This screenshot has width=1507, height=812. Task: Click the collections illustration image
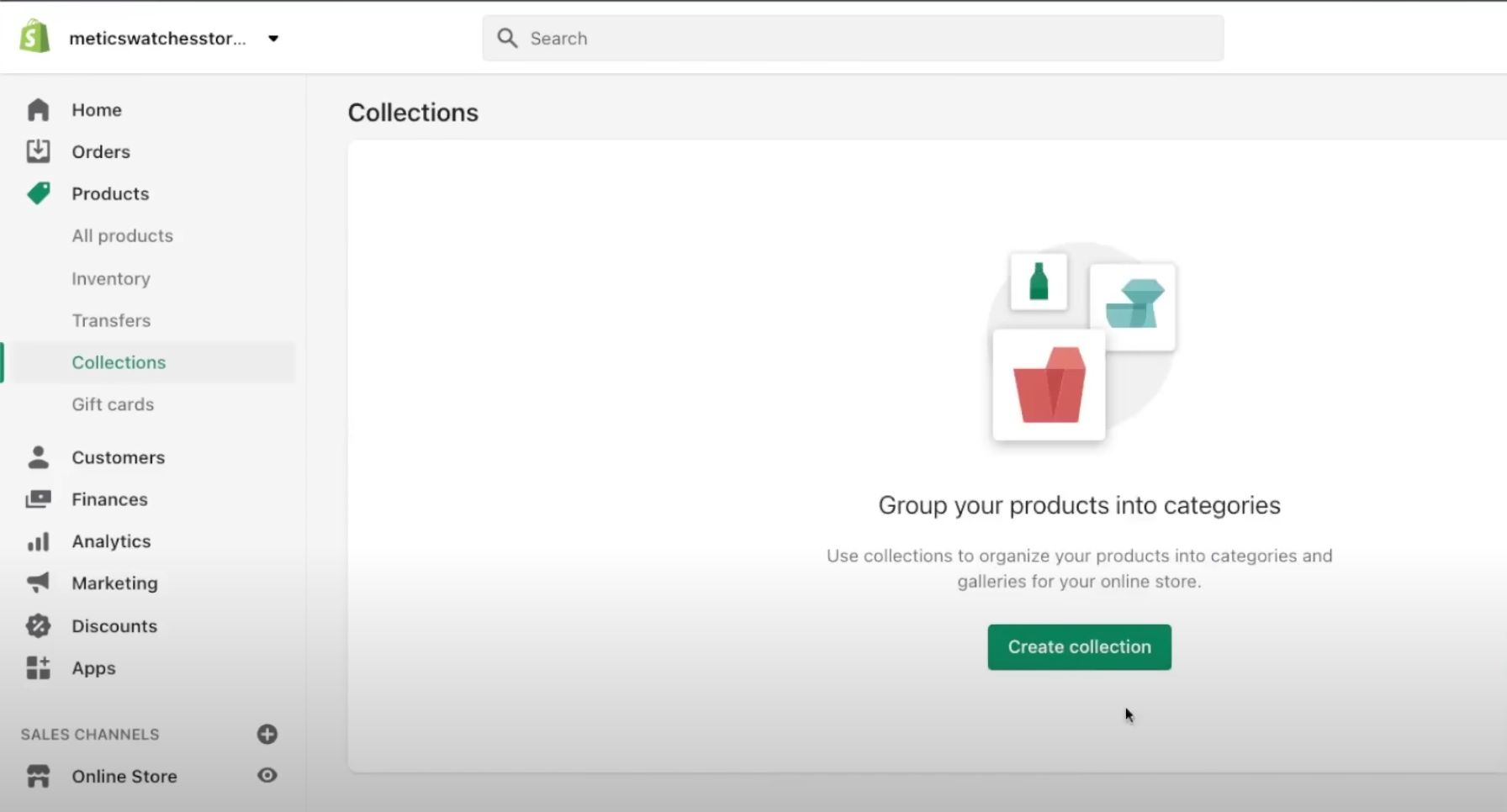tap(1080, 345)
